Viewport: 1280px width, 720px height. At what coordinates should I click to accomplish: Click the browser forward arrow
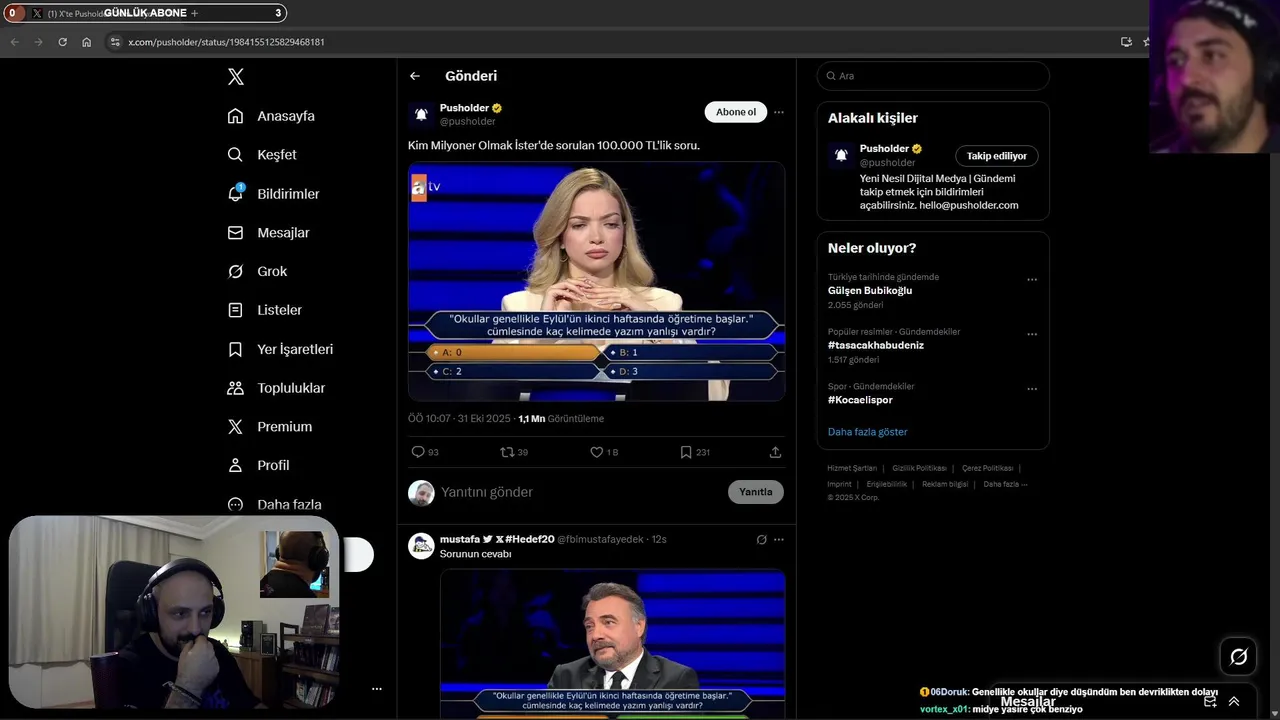38,42
